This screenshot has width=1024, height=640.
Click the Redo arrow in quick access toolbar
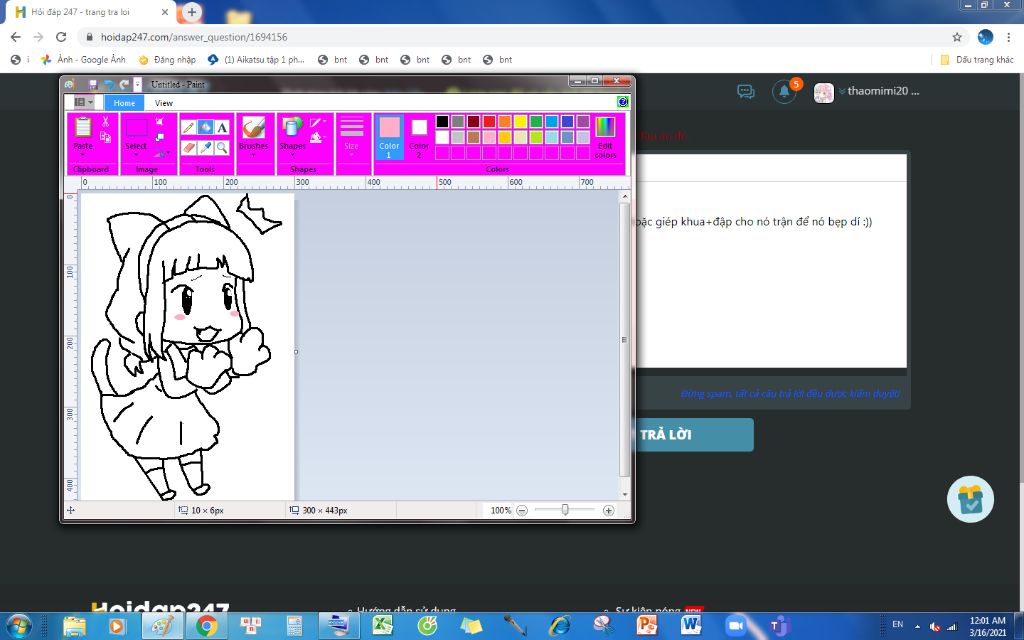pos(123,85)
